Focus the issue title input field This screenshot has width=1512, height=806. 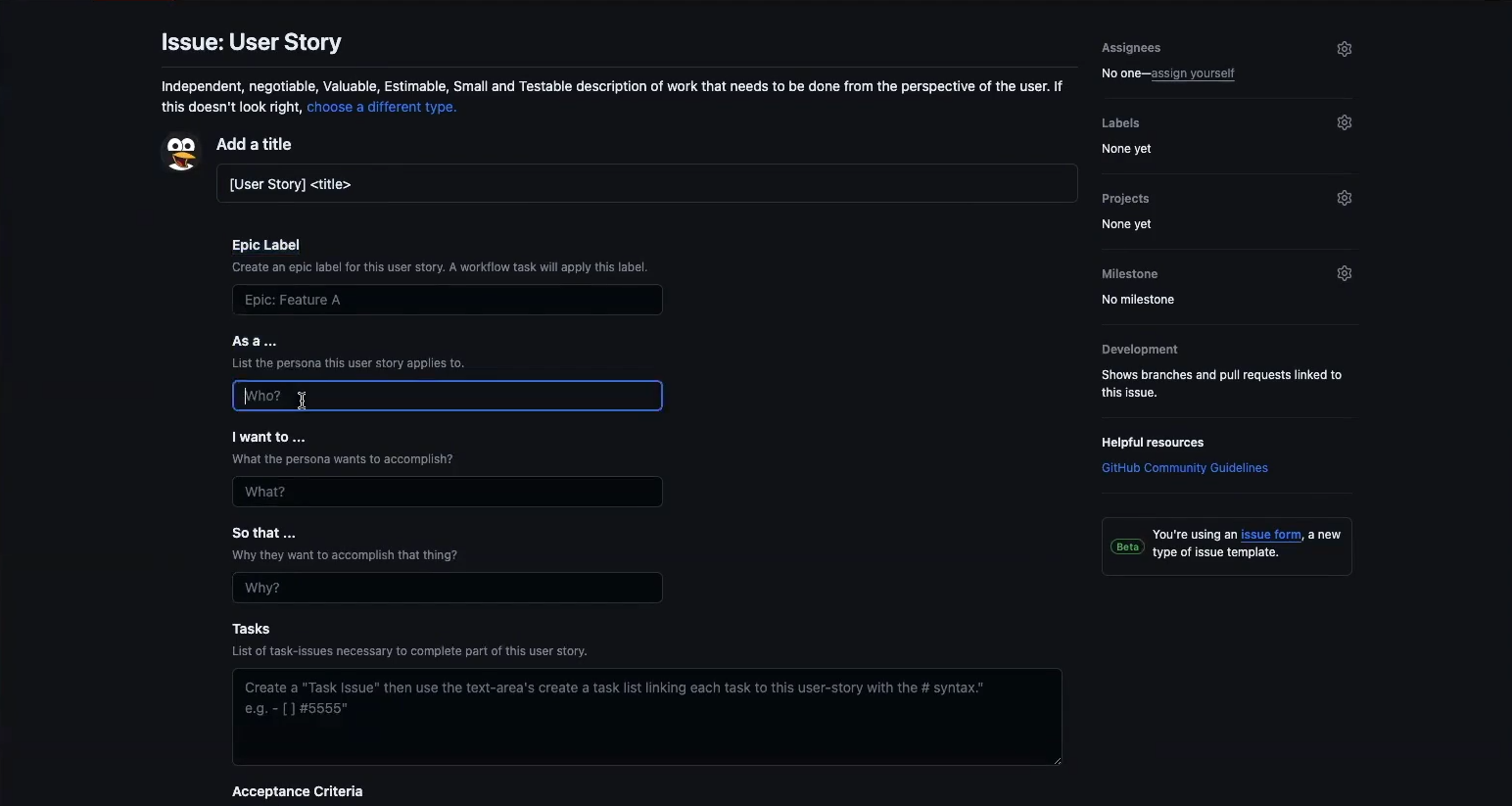click(646, 184)
